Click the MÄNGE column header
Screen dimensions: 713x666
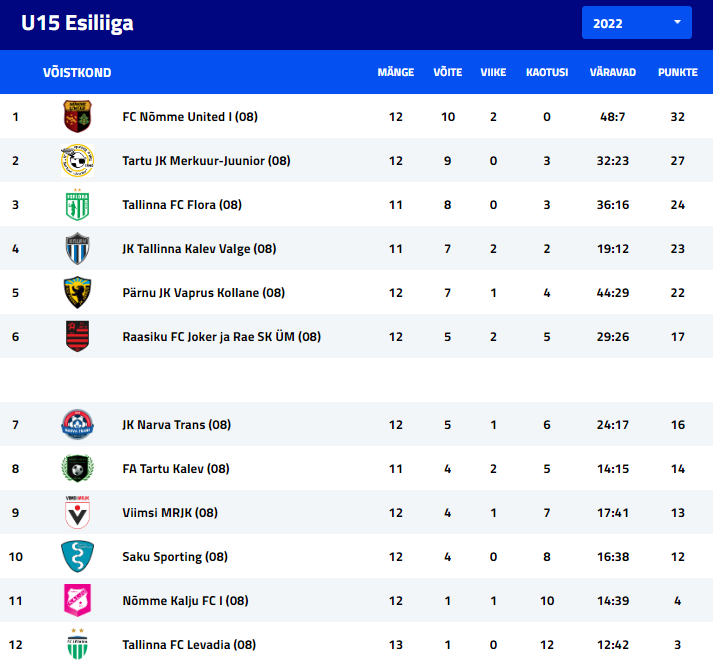coord(396,72)
